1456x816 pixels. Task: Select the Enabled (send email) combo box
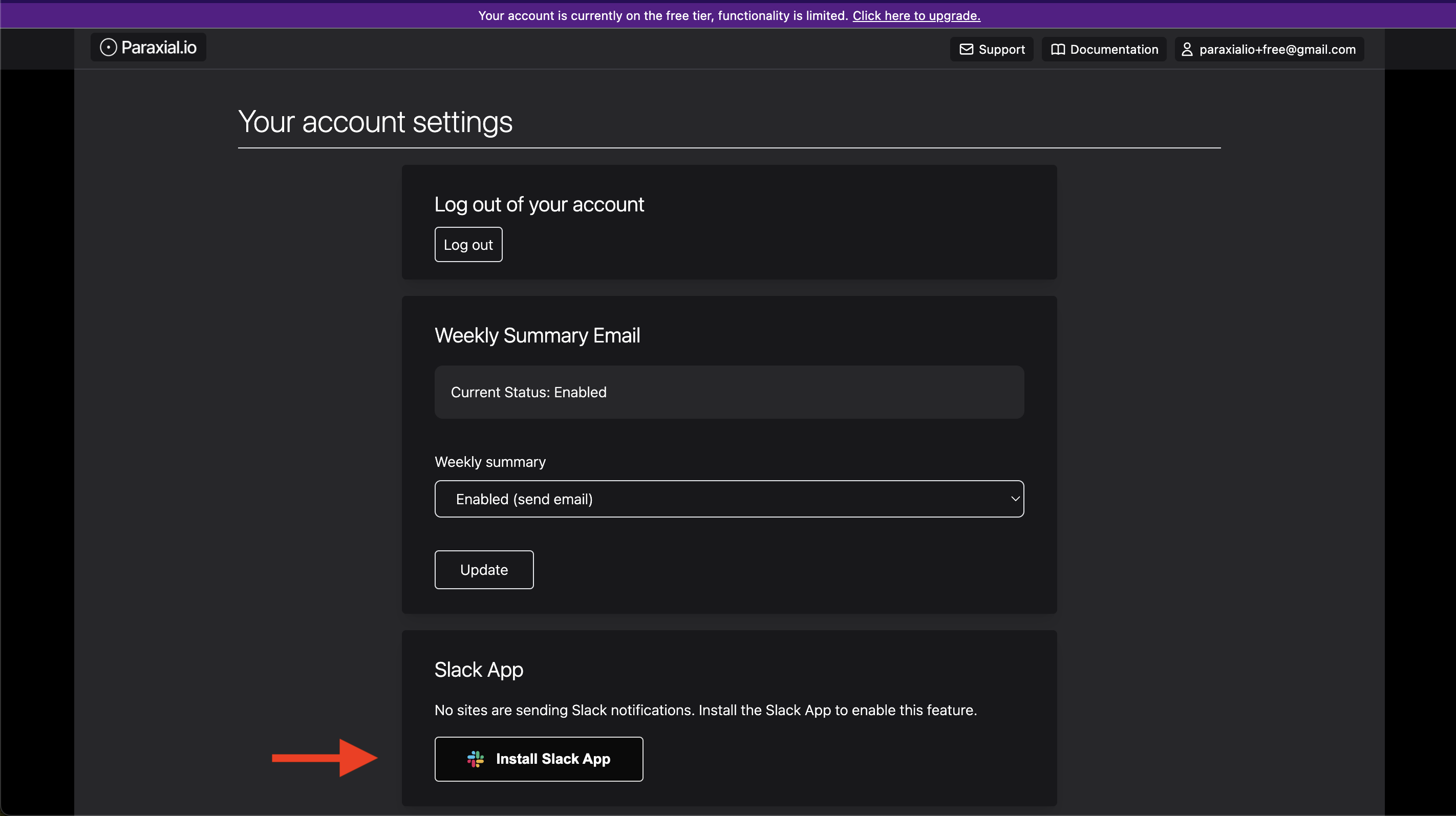point(728,499)
